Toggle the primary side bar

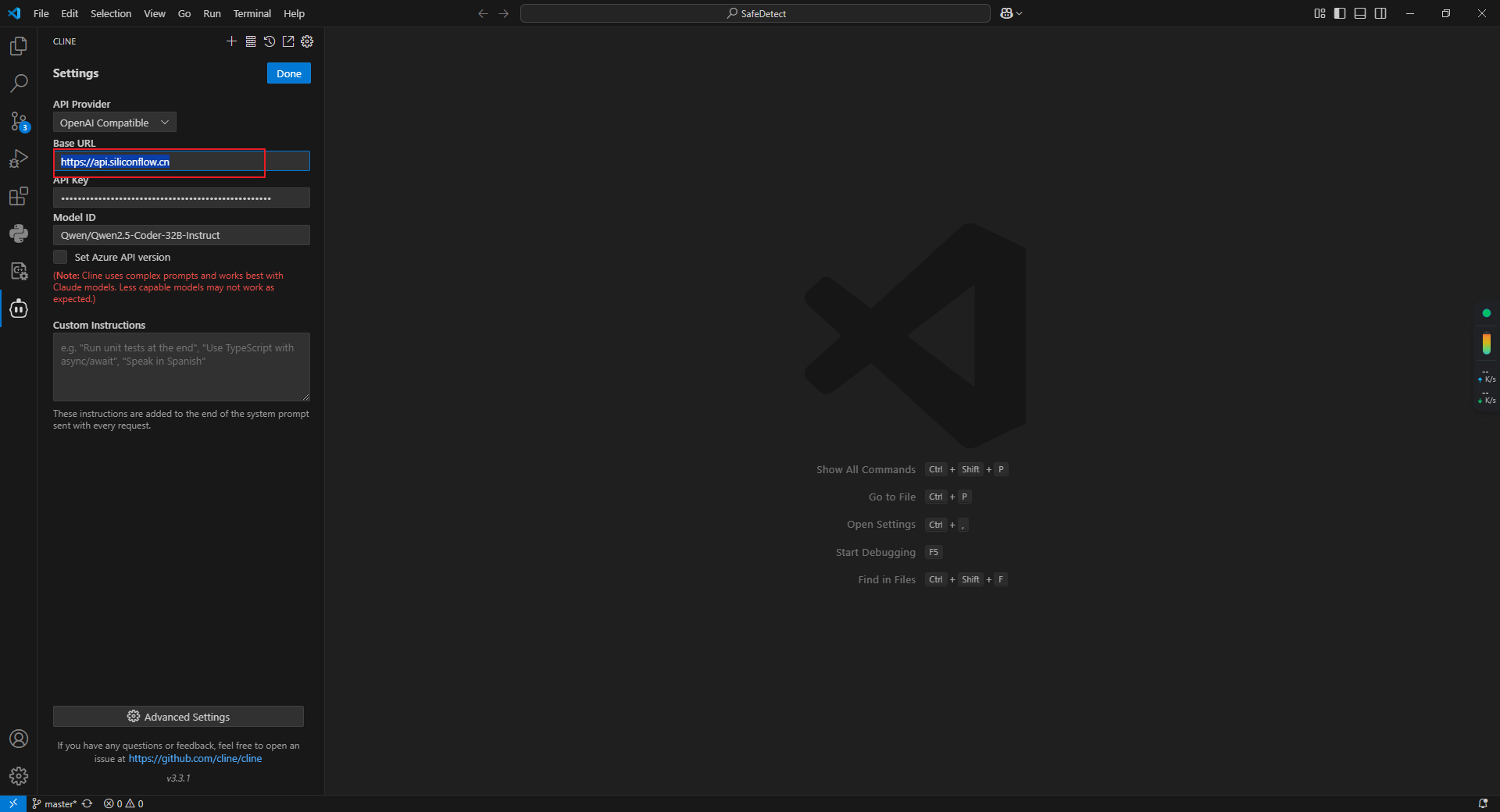coord(1340,13)
